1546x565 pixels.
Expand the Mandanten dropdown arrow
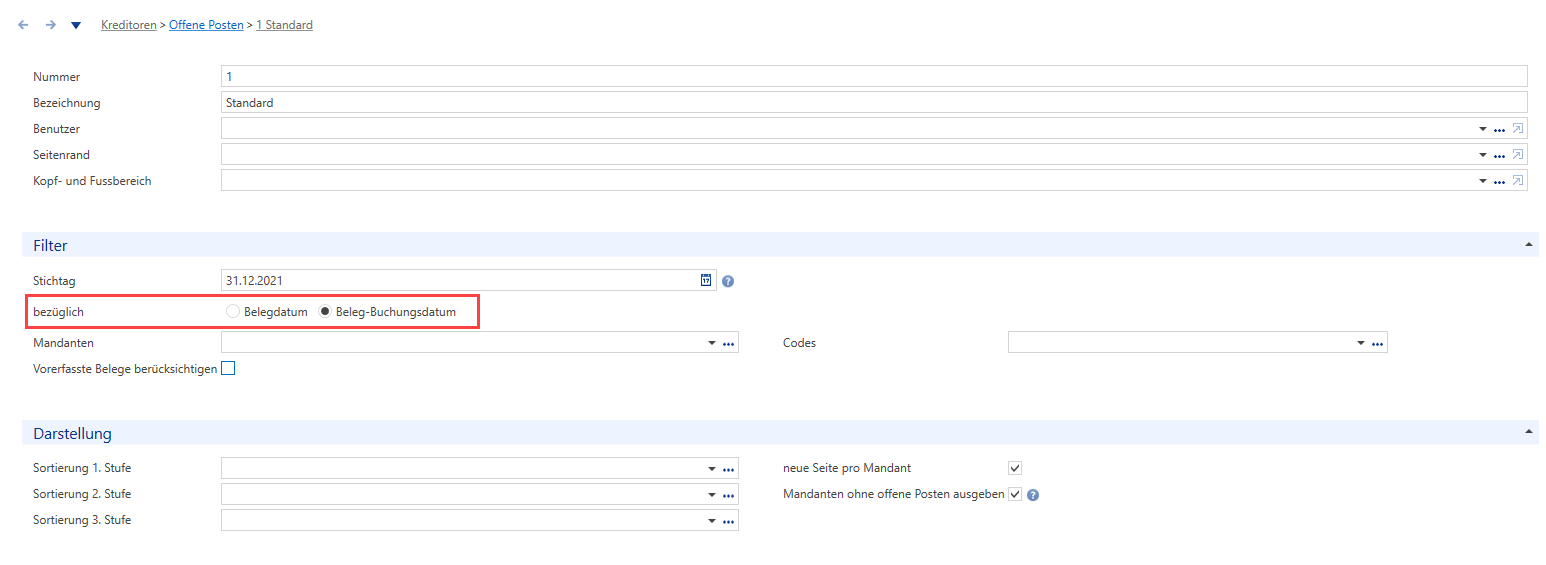point(712,343)
